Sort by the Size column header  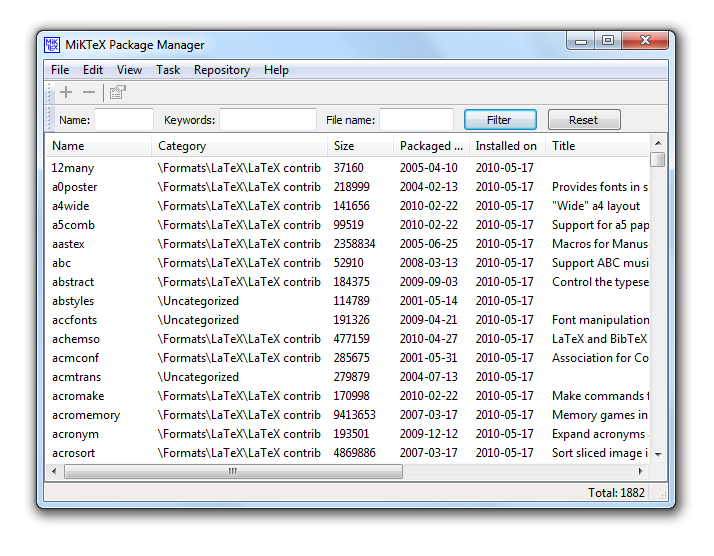[x=360, y=146]
